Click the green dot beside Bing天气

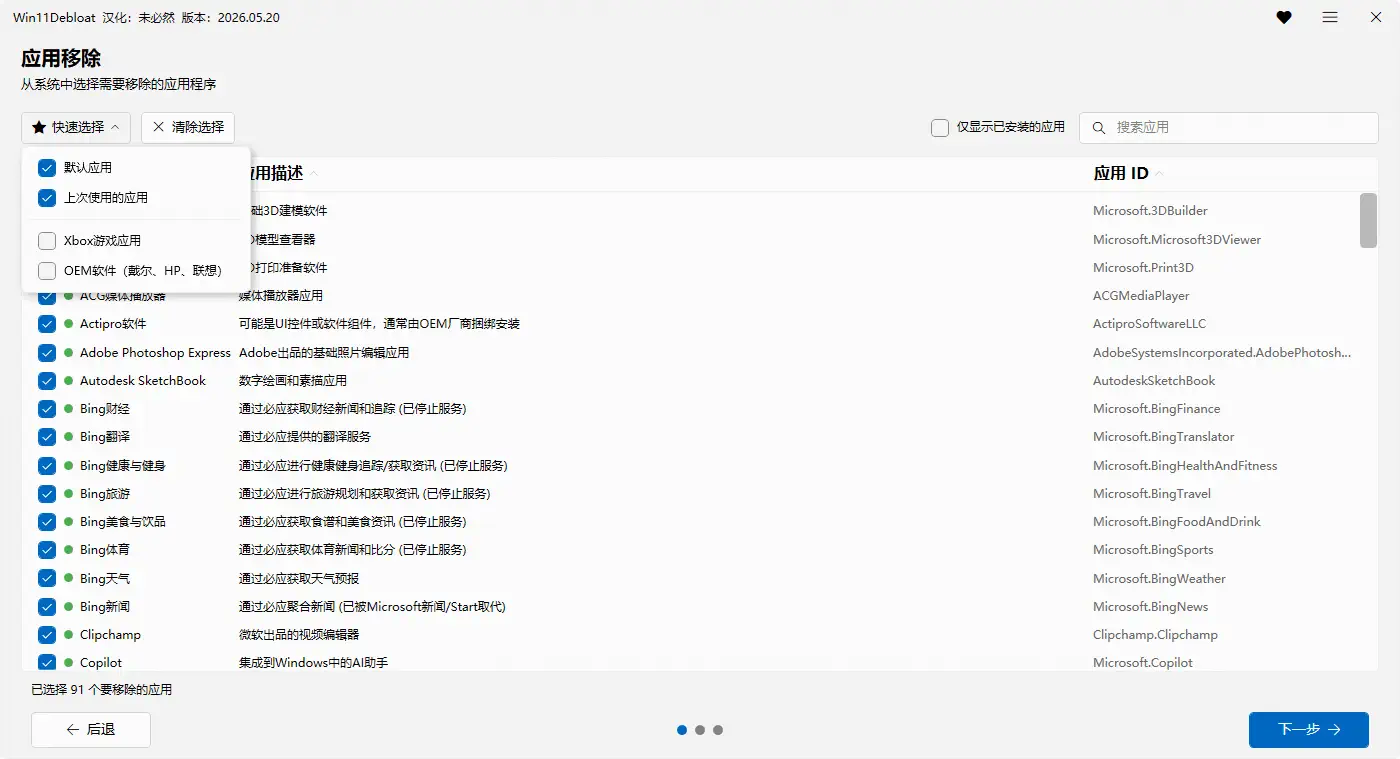pyautogui.click(x=69, y=578)
